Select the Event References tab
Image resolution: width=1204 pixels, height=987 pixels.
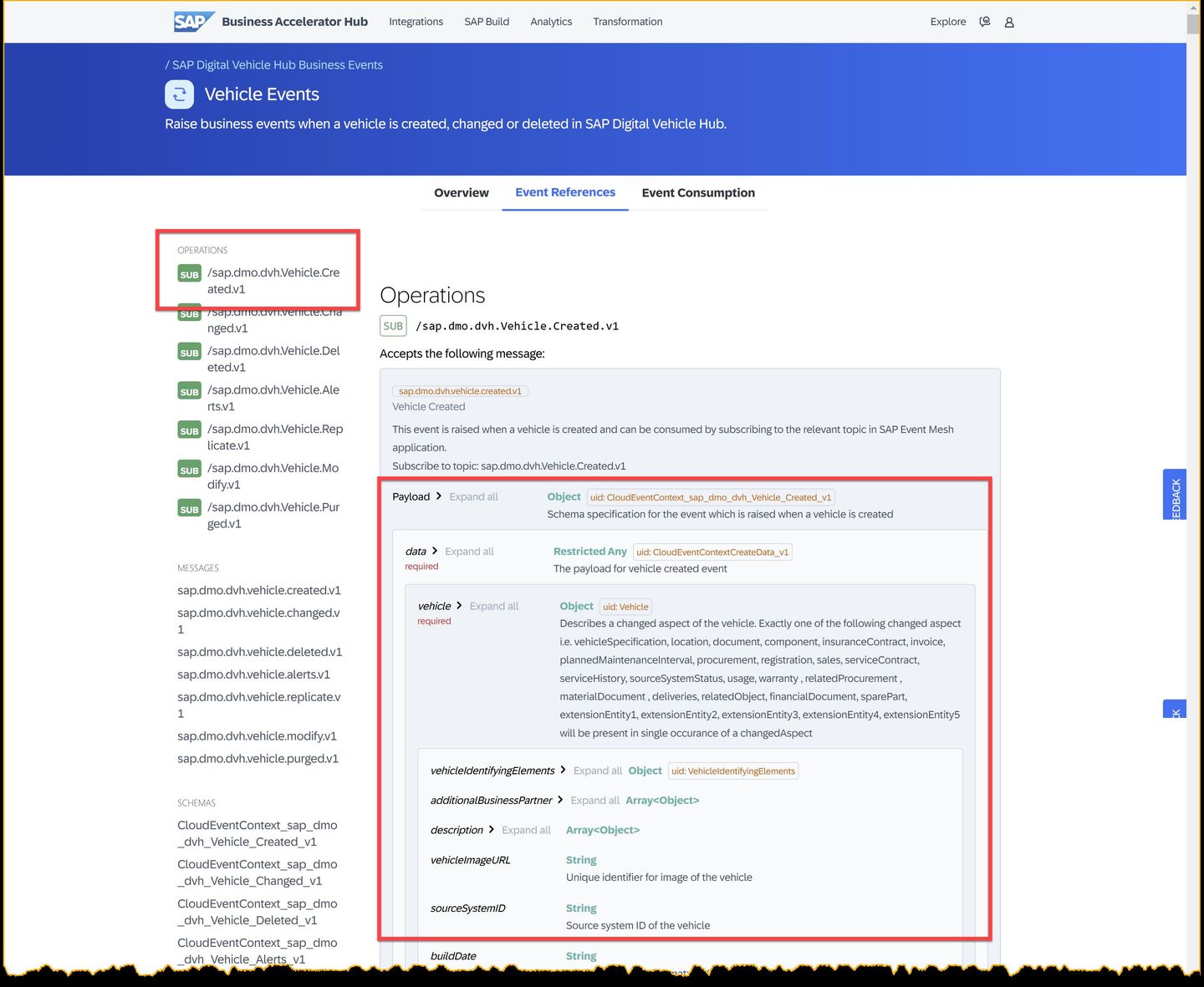coord(565,192)
